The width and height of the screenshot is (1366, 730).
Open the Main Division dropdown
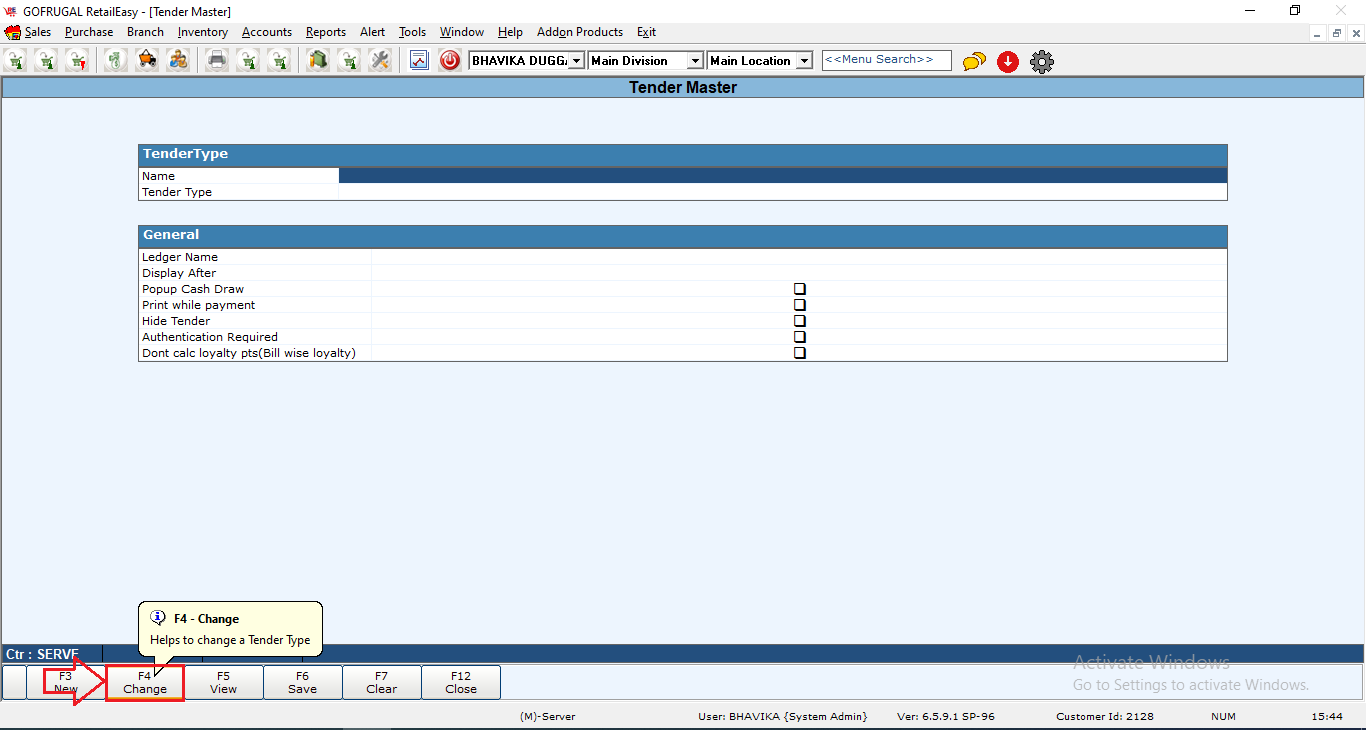(x=695, y=61)
